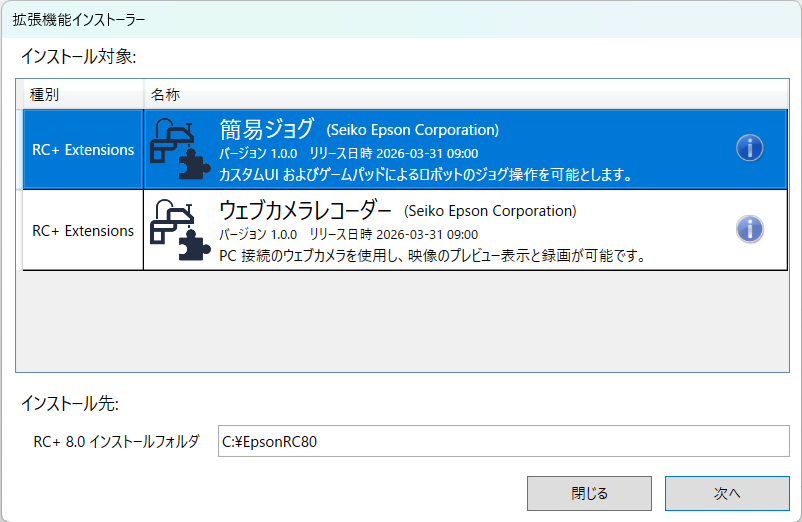The image size is (802, 522).
Task: Click the 簡易ジョグ version and release date line
Action: pyautogui.click(x=348, y=153)
